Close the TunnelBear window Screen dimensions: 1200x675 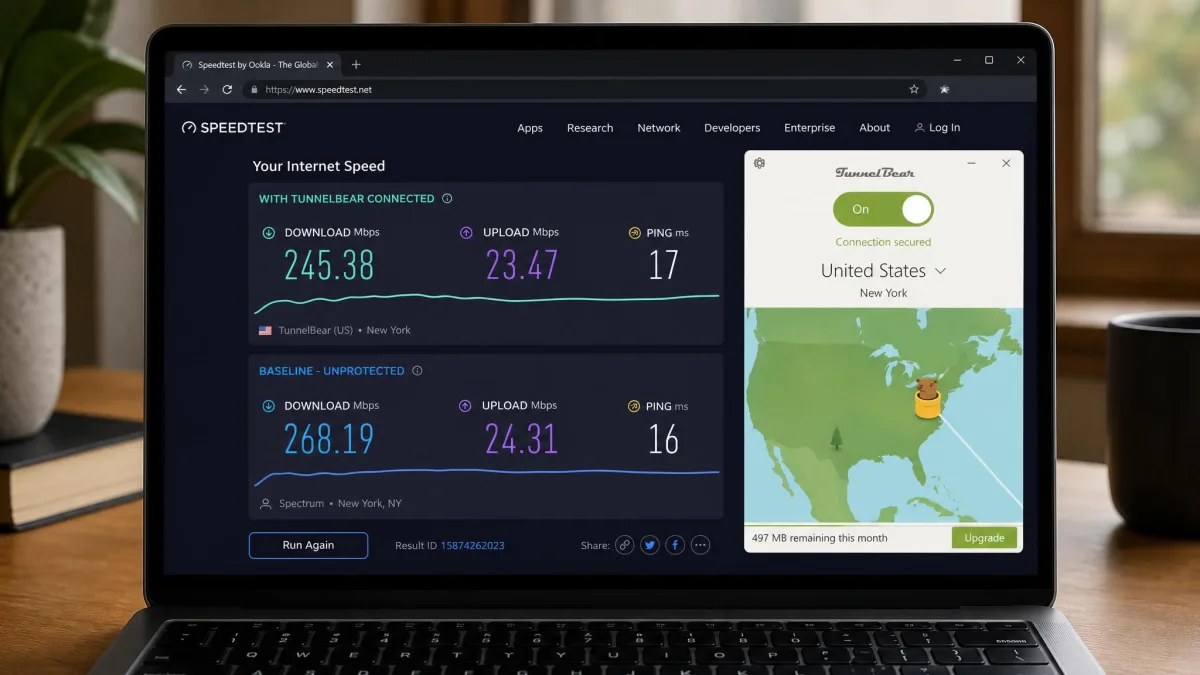(1006, 163)
